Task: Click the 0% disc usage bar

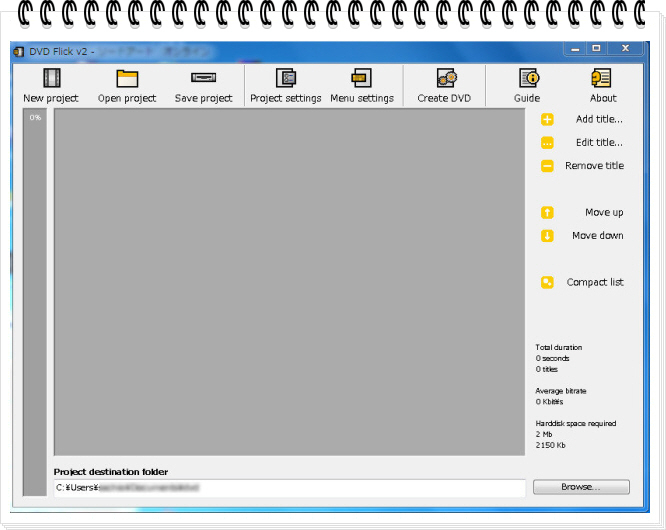Action: click(x=35, y=302)
